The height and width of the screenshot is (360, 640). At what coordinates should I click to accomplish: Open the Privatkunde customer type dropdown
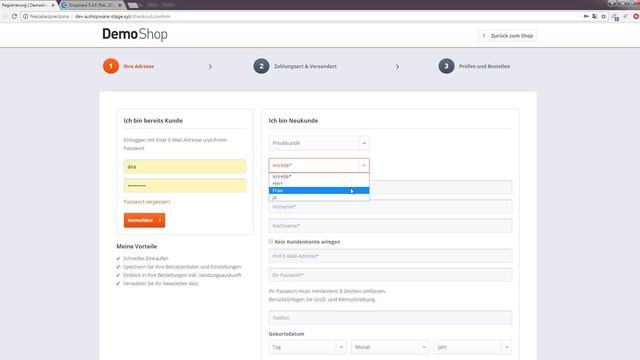319,143
